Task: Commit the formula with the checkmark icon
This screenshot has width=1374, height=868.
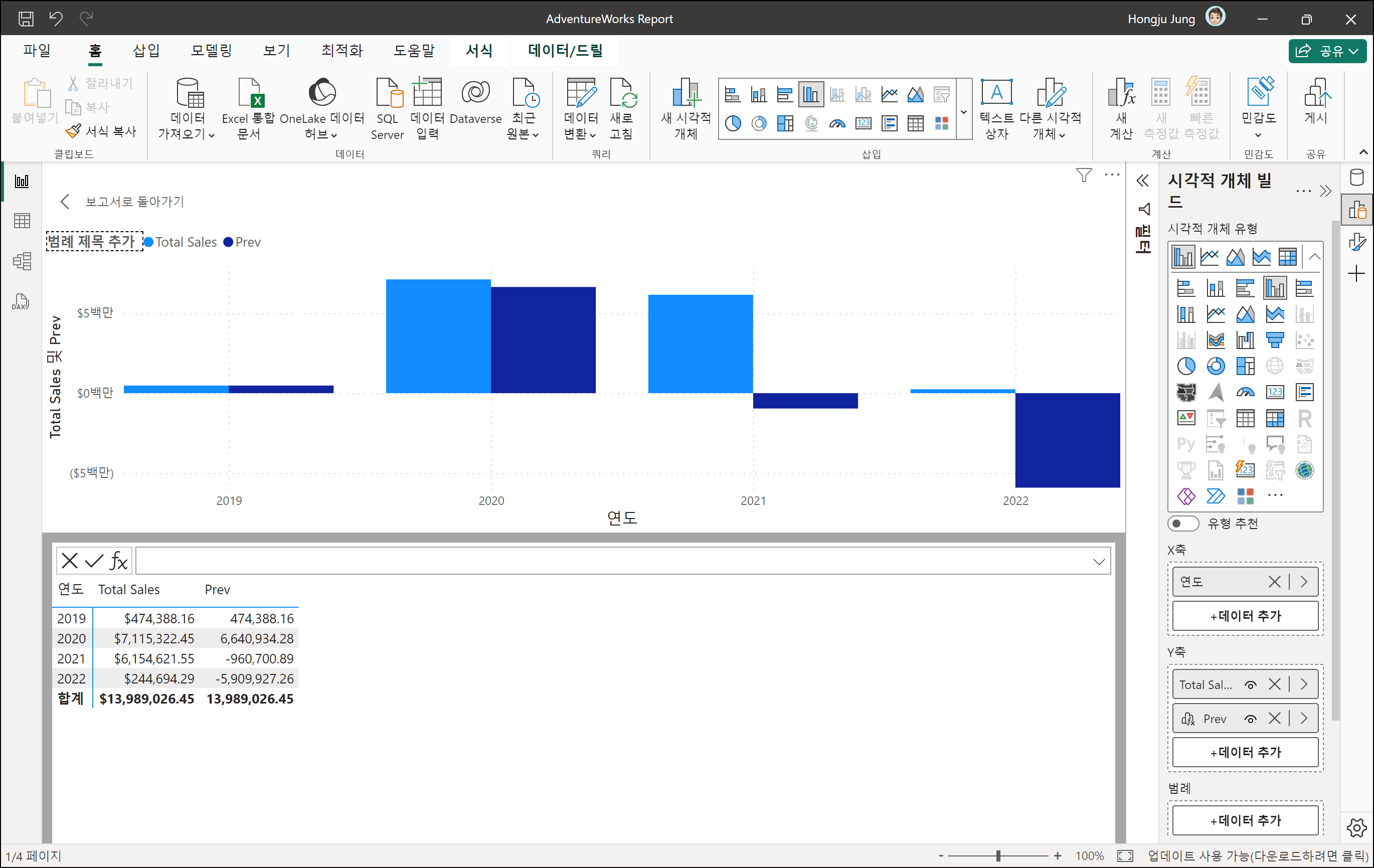Action: tap(94, 561)
